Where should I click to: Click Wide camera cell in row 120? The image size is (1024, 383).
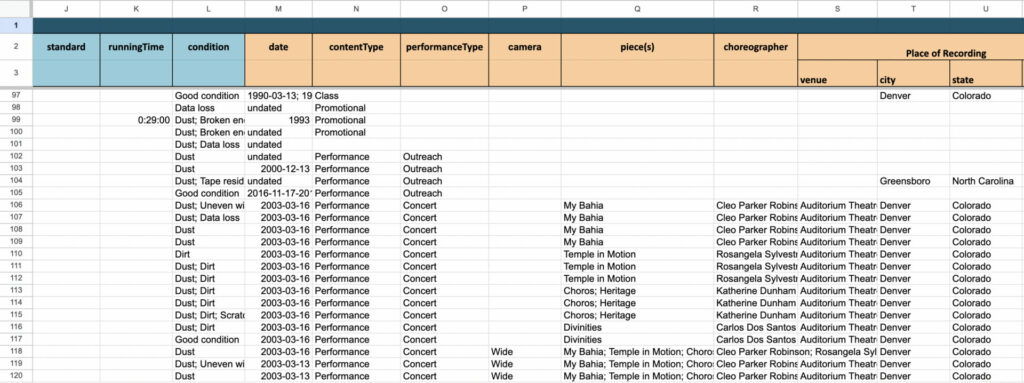[524, 376]
